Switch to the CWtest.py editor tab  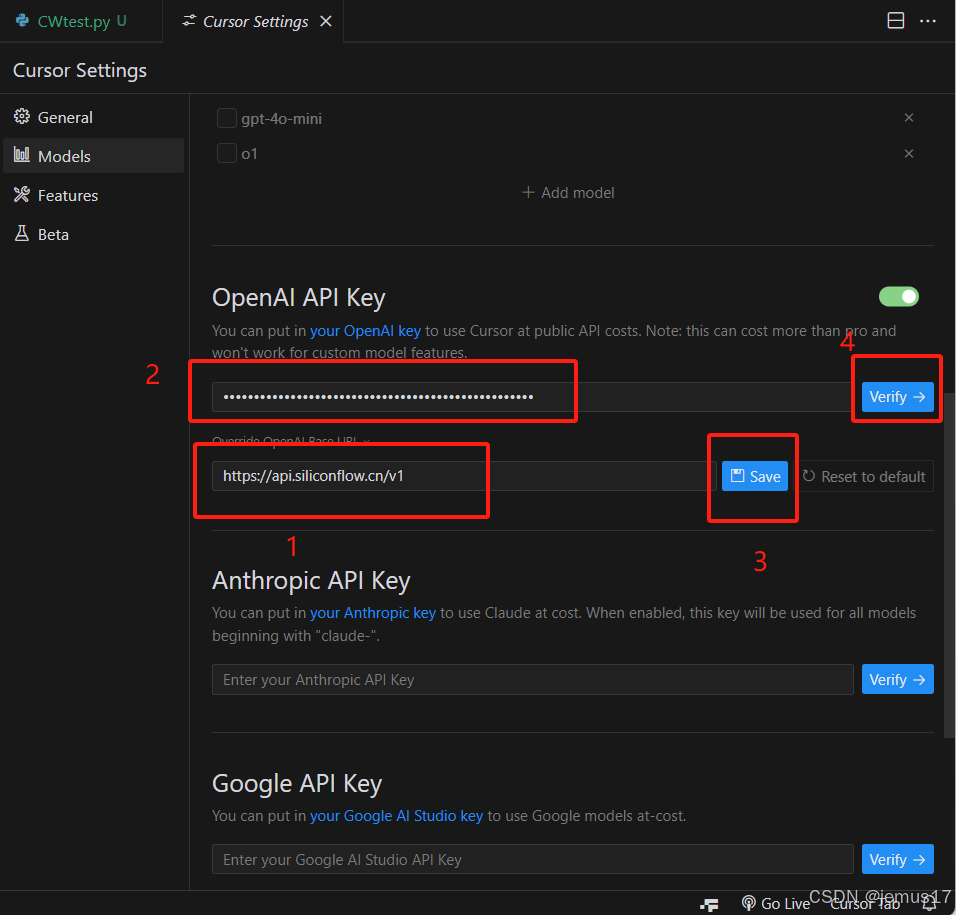tap(80, 21)
